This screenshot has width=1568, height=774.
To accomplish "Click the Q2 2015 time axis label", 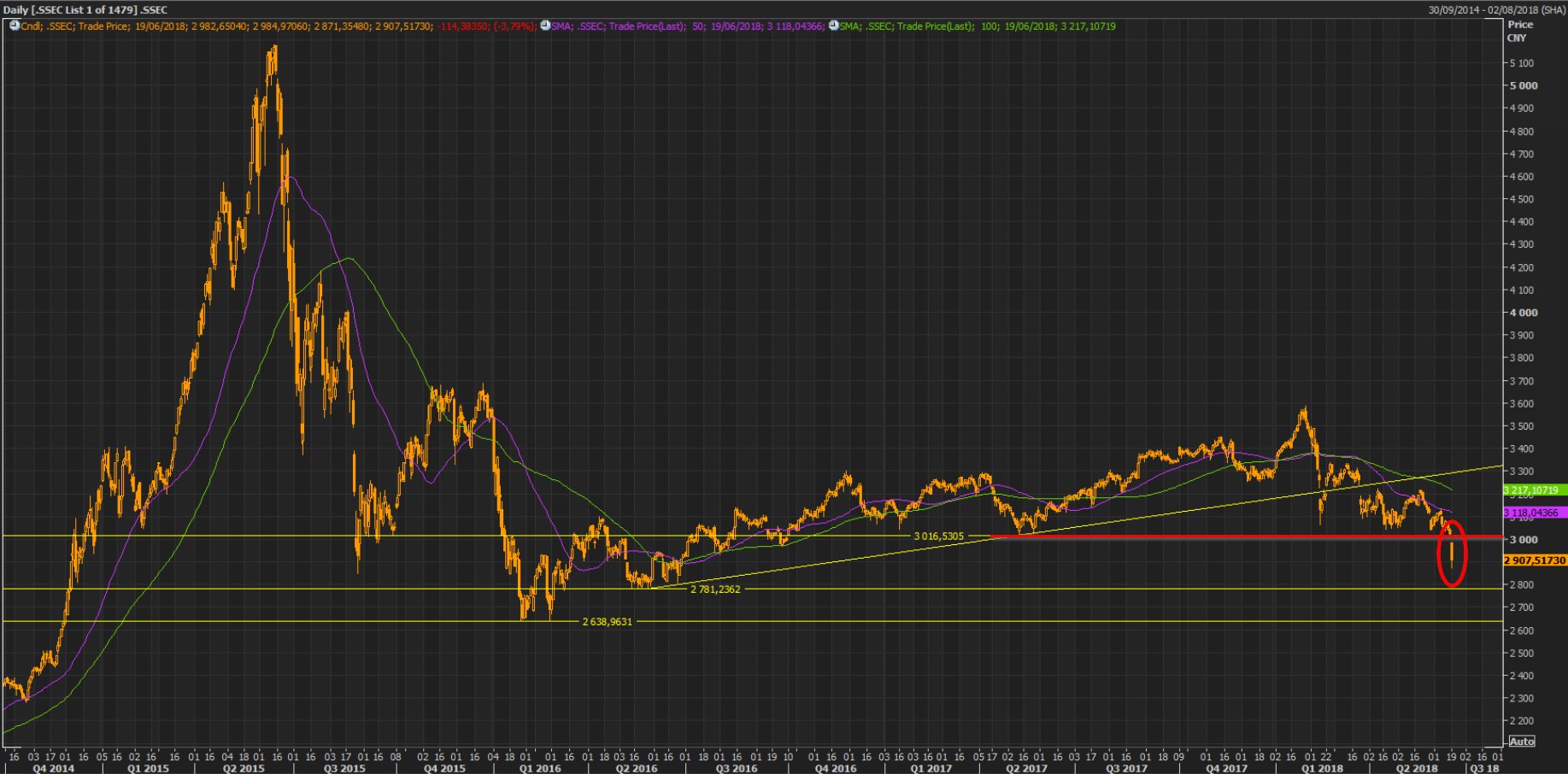I will (244, 768).
